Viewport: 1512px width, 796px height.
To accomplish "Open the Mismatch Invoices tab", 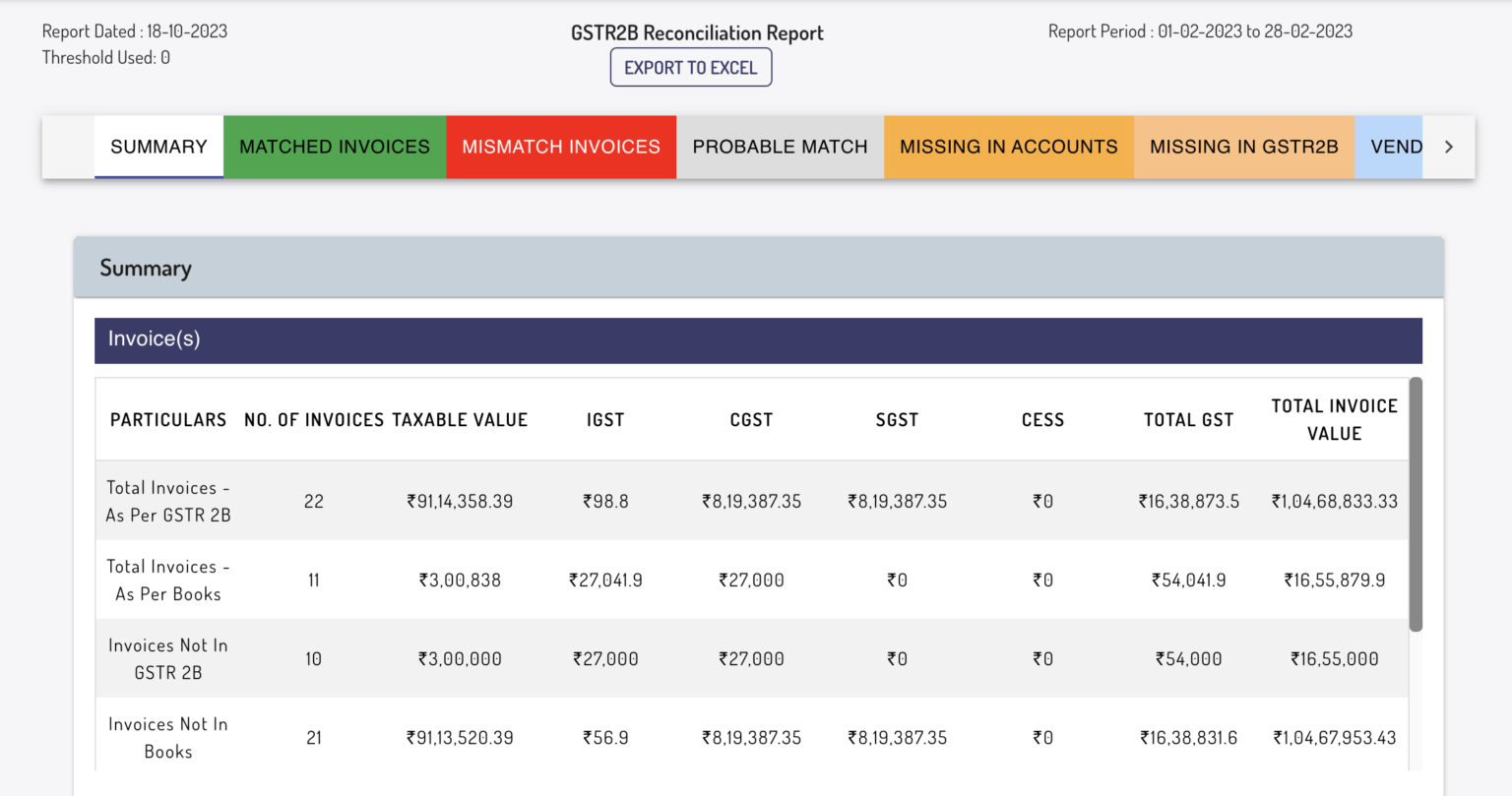I will point(561,146).
